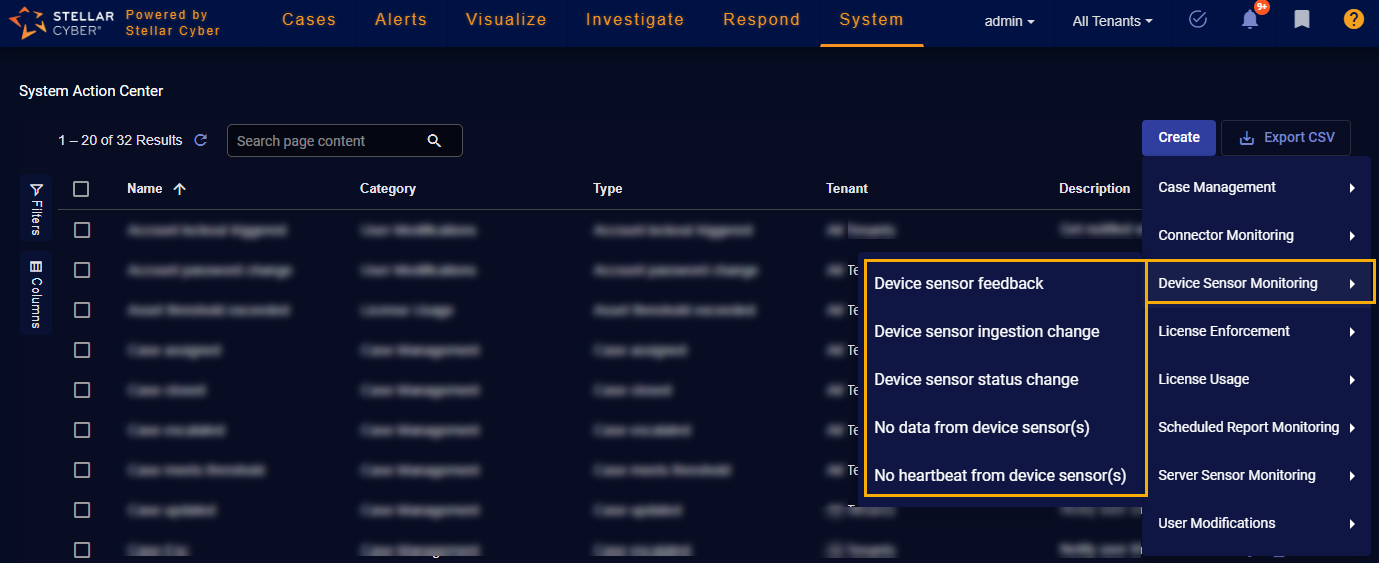The image size is (1379, 563).
Task: Open the admin user dropdown
Action: point(1009,21)
